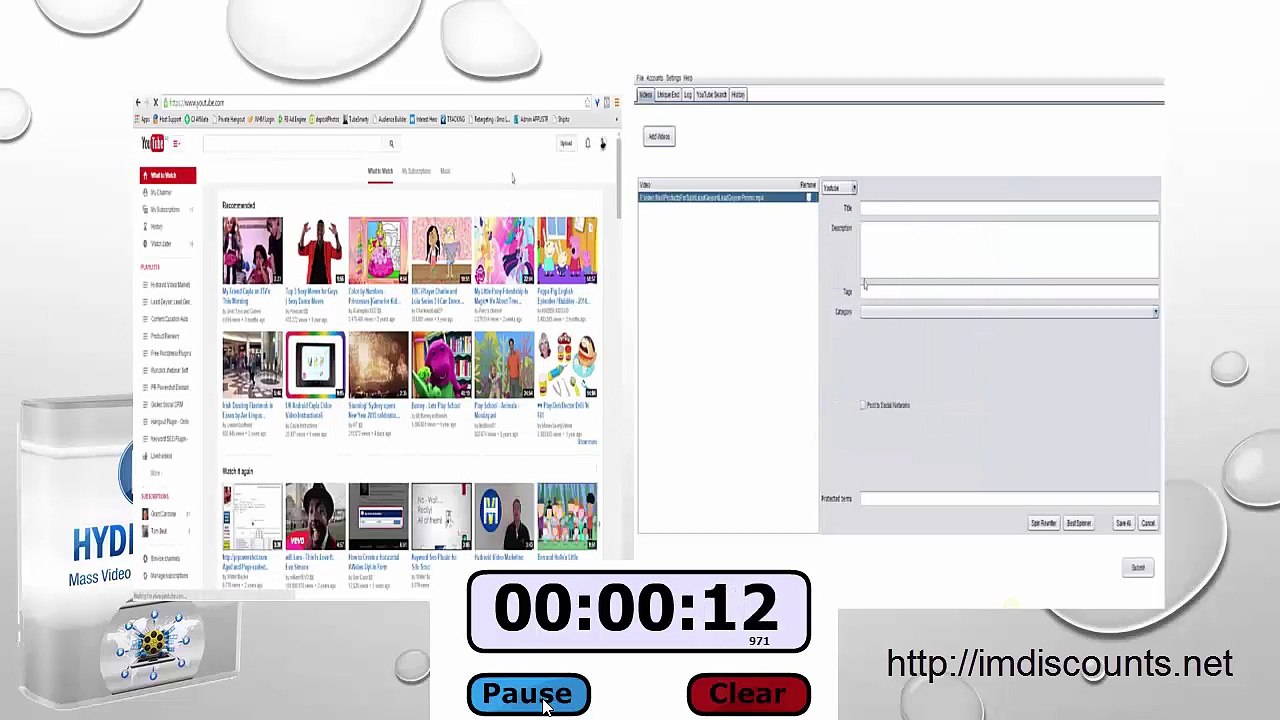Viewport: 1280px width, 720px height.
Task: Click the Description text area
Action: tap(1009, 250)
